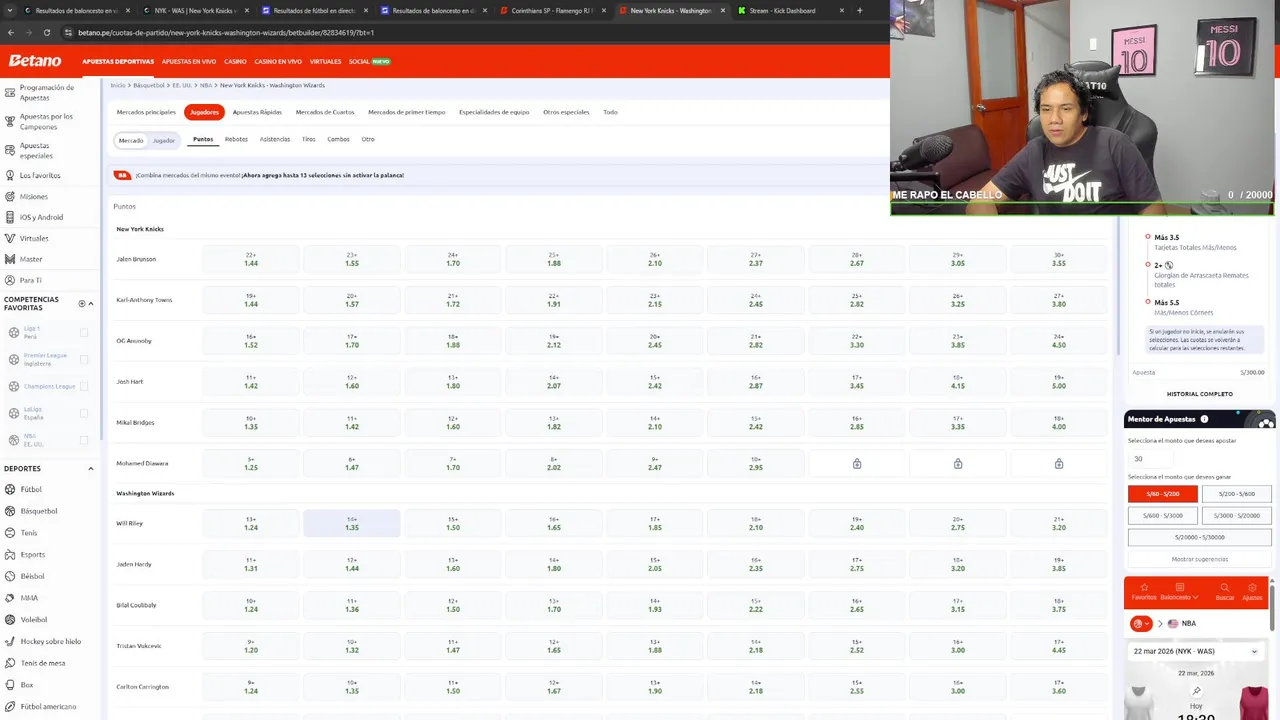The image size is (1280, 720).
Task: Check the Champions League favorite checkbox
Action: pos(84,386)
